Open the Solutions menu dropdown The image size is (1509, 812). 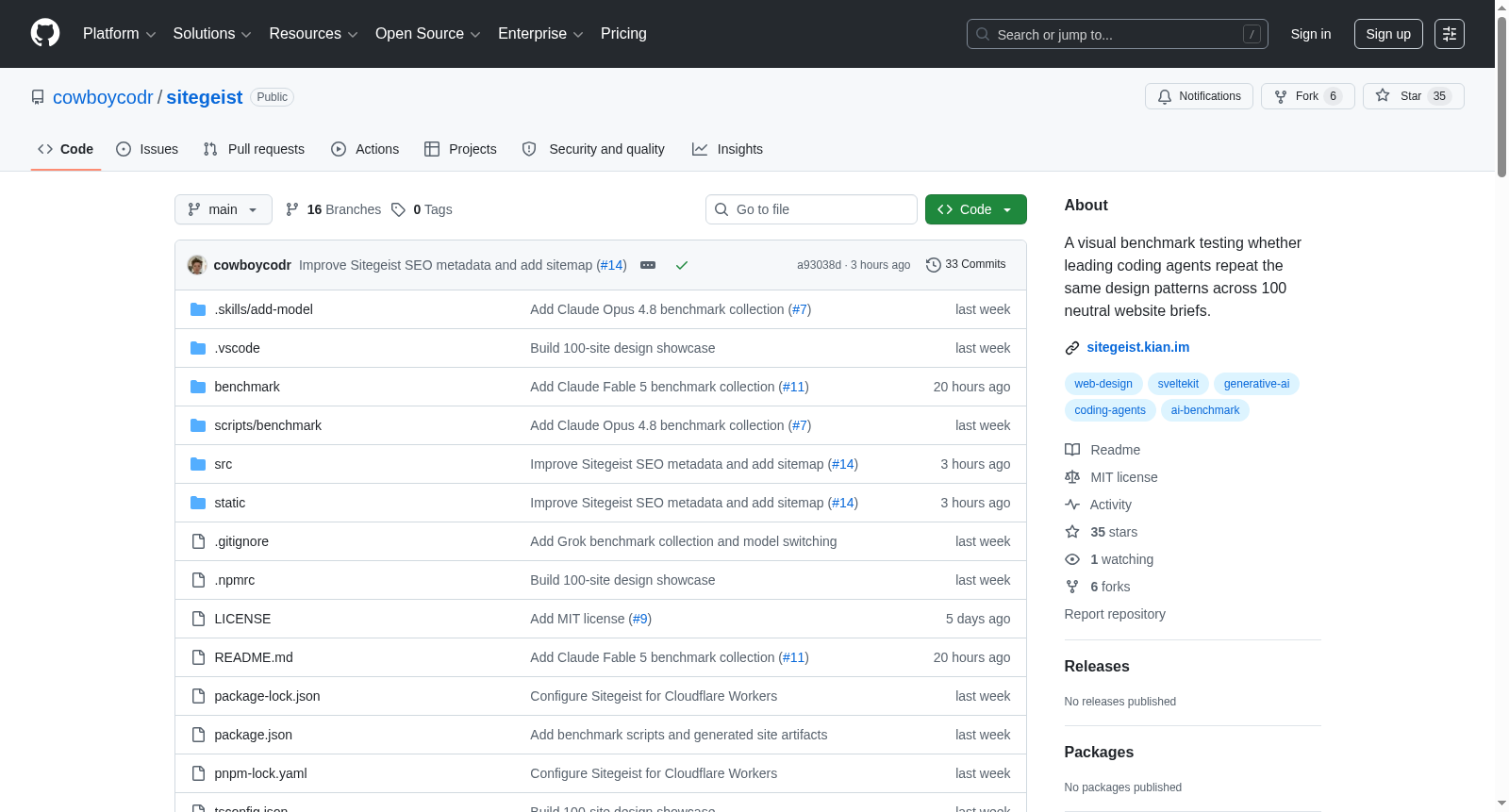(212, 34)
